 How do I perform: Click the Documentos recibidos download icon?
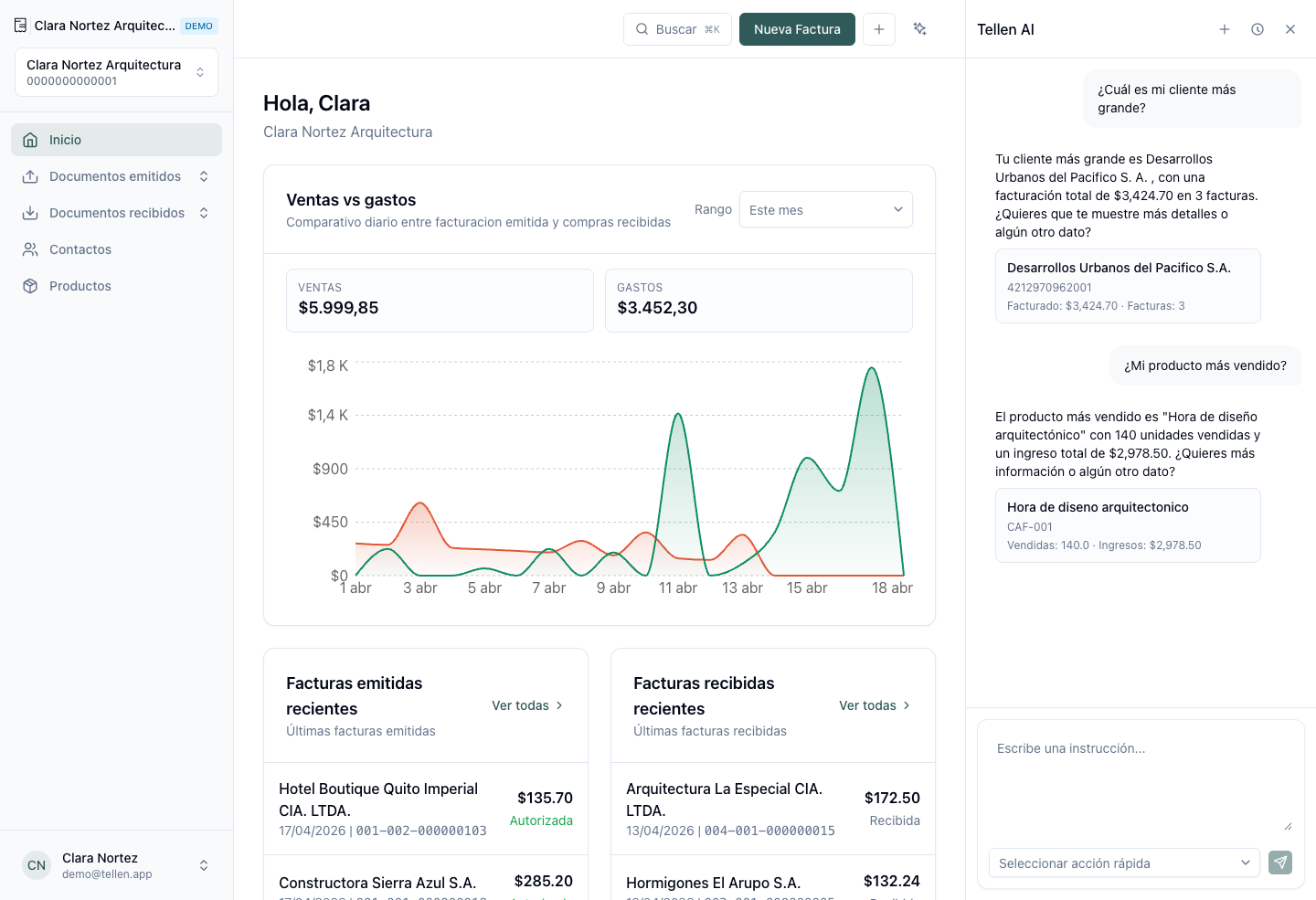(x=30, y=213)
